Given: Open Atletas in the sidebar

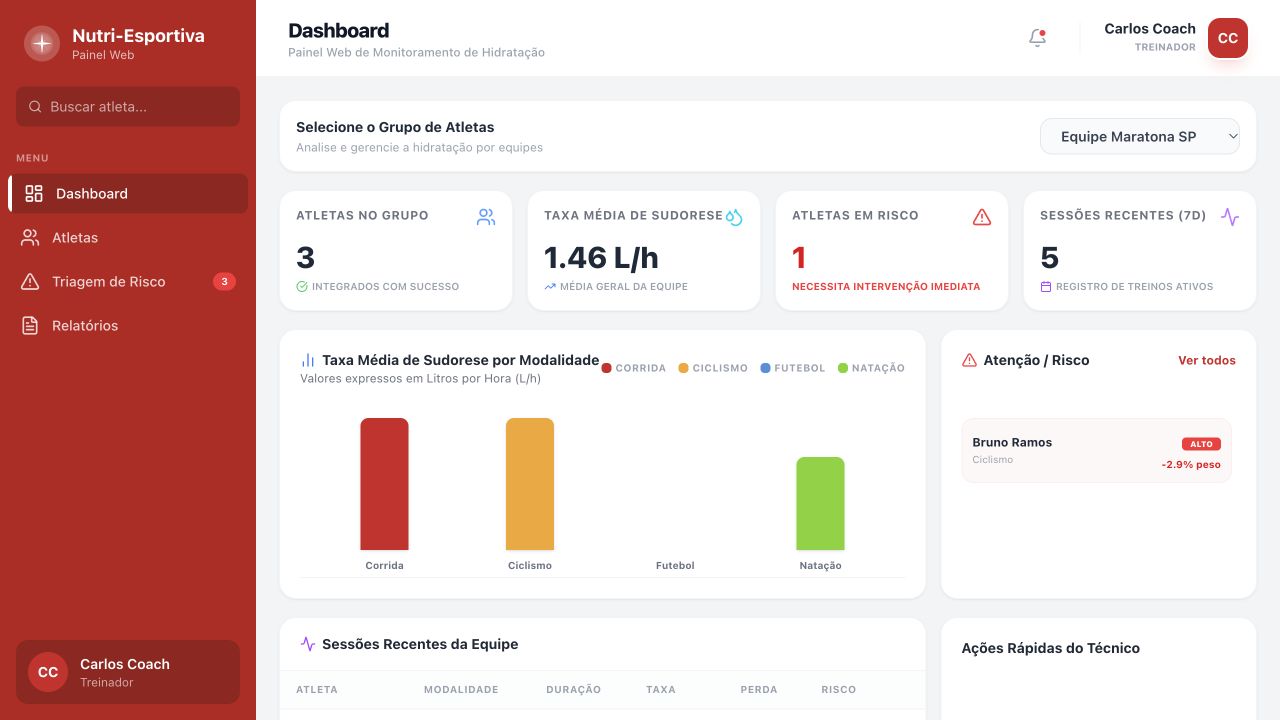Looking at the screenshot, I should 128,237.
